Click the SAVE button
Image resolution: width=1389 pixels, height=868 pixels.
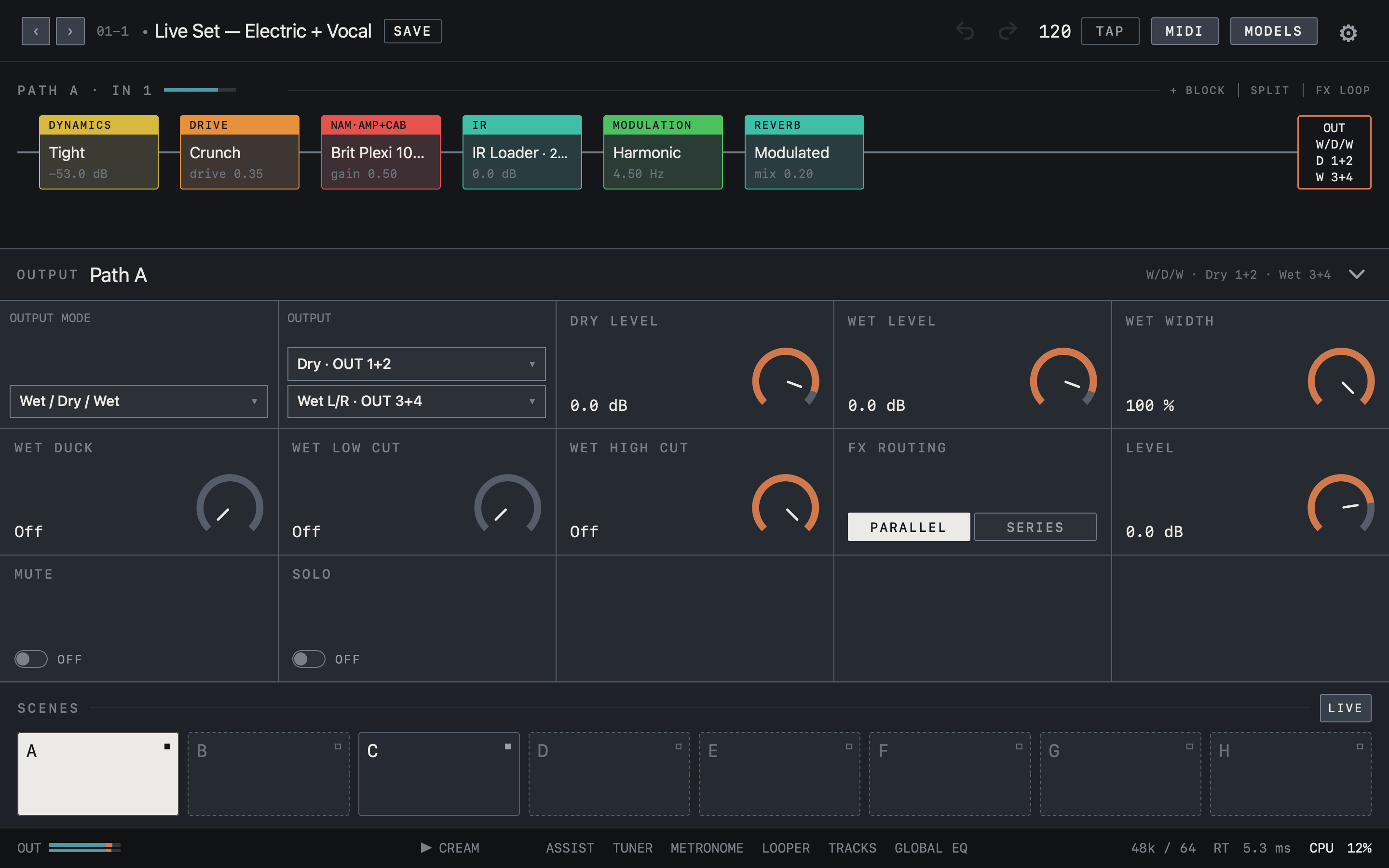pyautogui.click(x=412, y=31)
